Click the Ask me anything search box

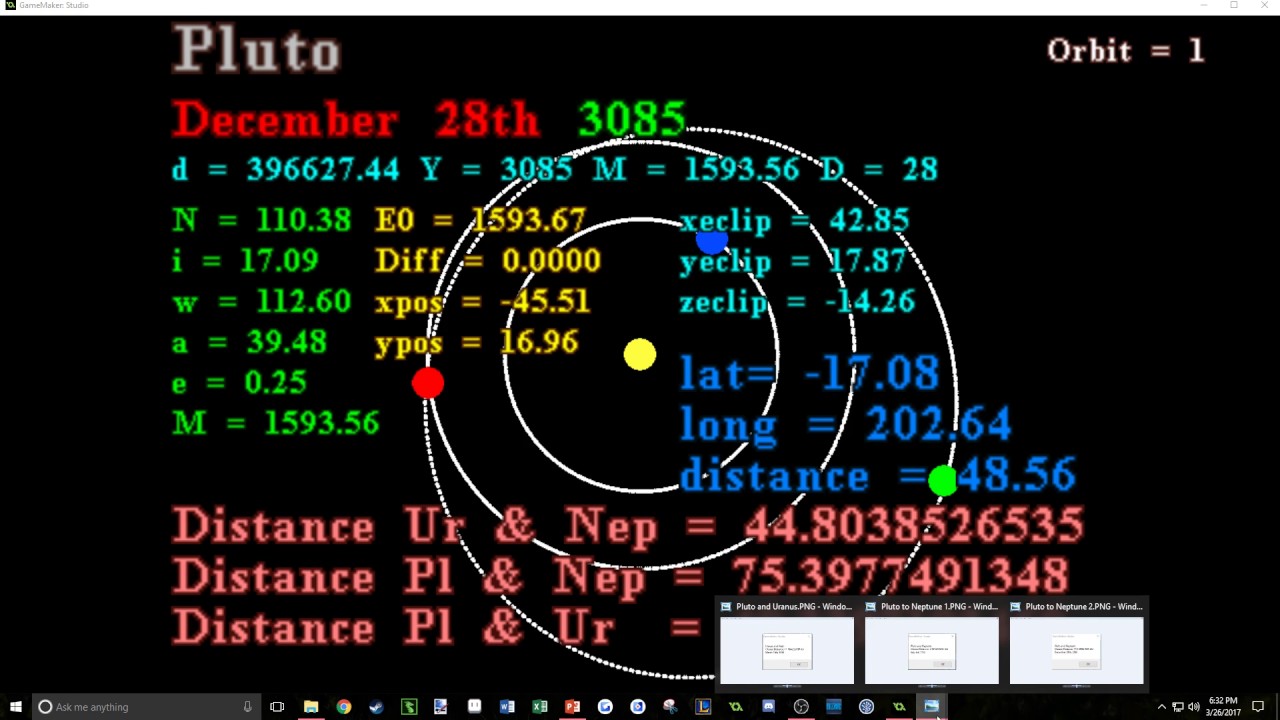pos(145,707)
